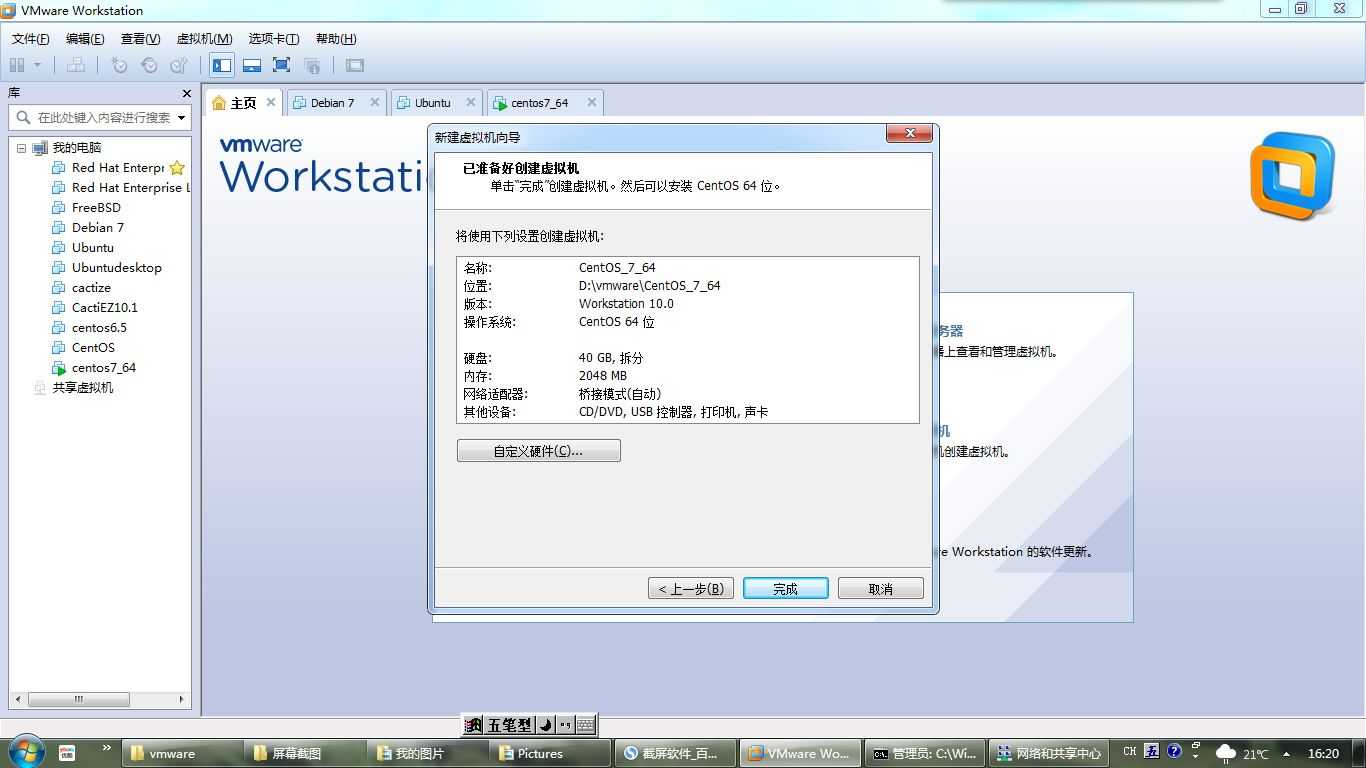
Task: Click the 2048 MB memory value
Action: click(602, 375)
